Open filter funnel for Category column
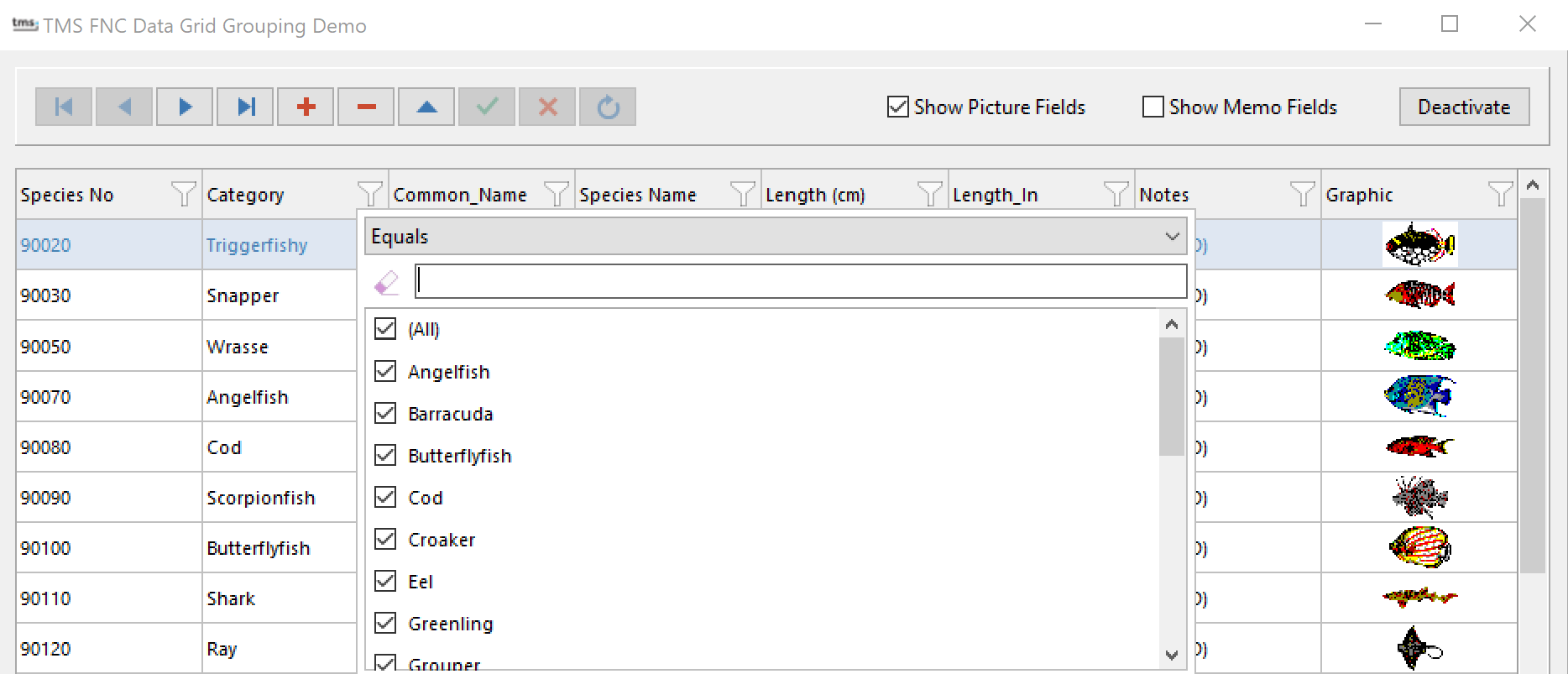 pos(369,194)
